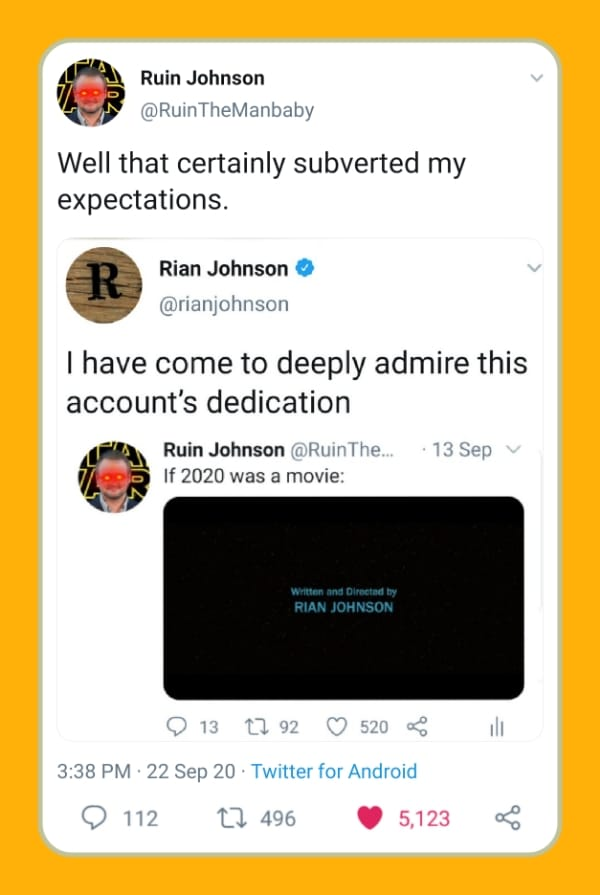Viewport: 600px width, 895px height.
Task: Open the Twitter for Android link
Action: click(334, 771)
